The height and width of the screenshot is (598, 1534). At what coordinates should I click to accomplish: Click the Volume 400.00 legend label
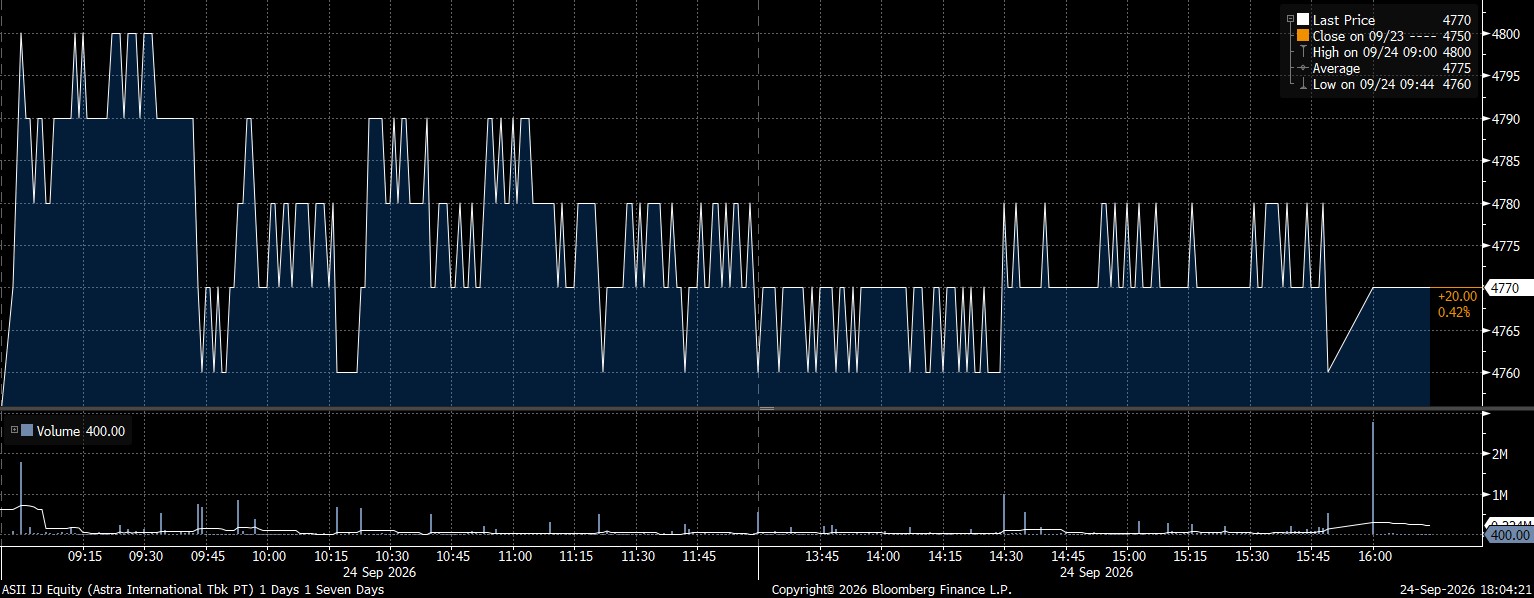[x=81, y=431]
